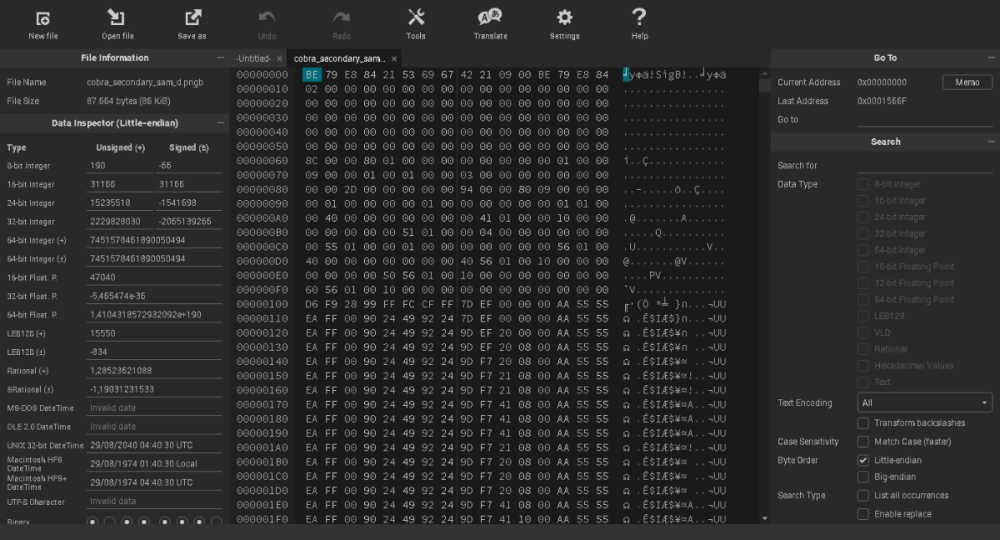Close the cobra_secondary_sam tab
The height and width of the screenshot is (540, 1000).
click(395, 59)
